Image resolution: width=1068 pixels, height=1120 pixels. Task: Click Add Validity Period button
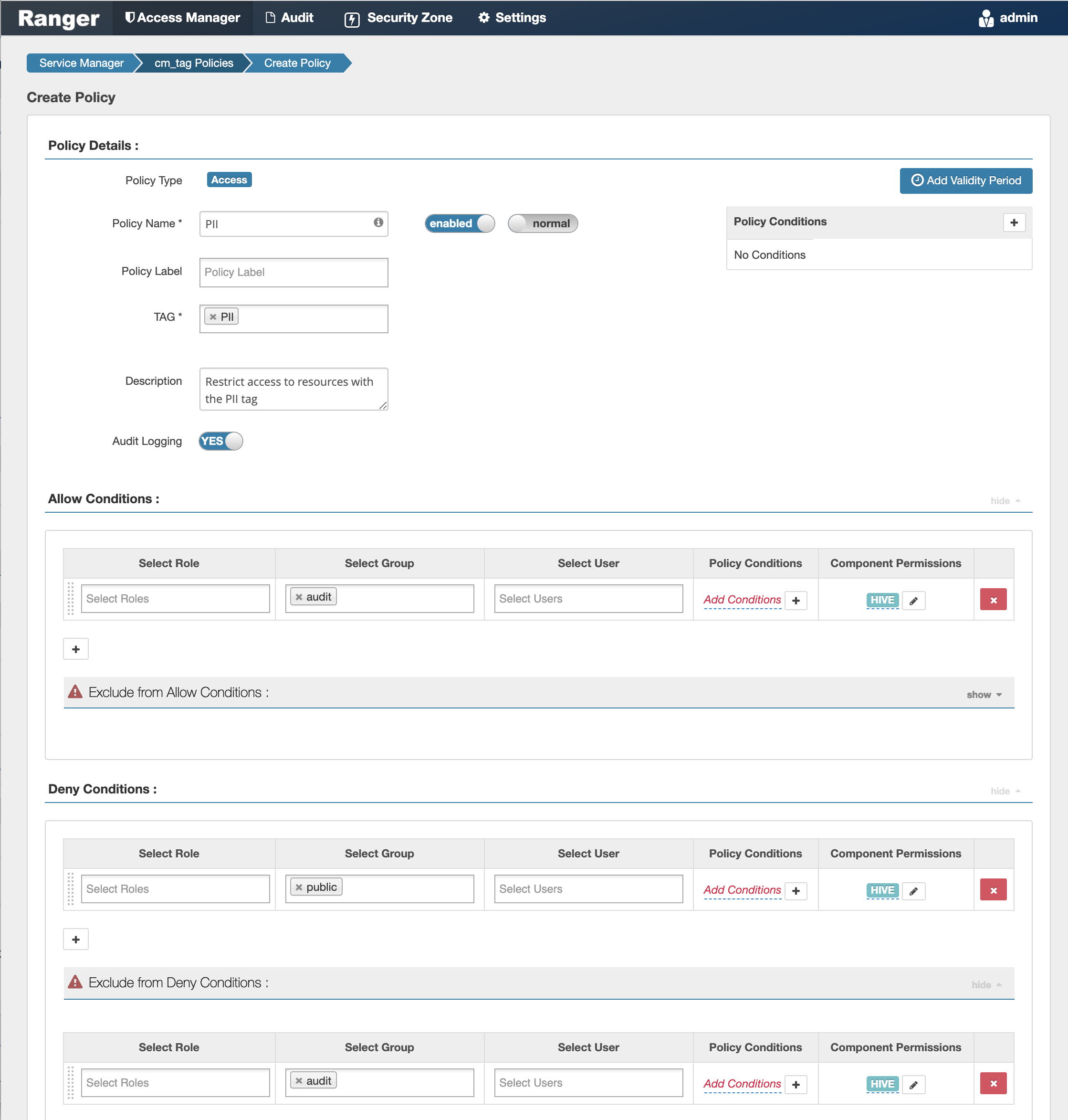(965, 180)
